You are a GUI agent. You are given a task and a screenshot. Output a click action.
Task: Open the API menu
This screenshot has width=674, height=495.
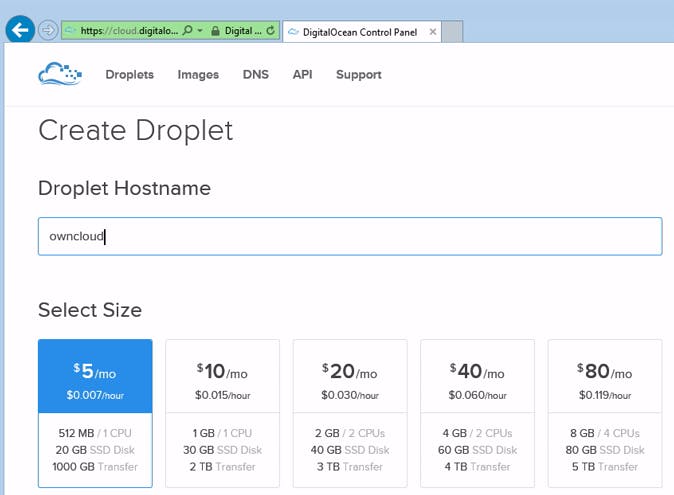pos(303,74)
